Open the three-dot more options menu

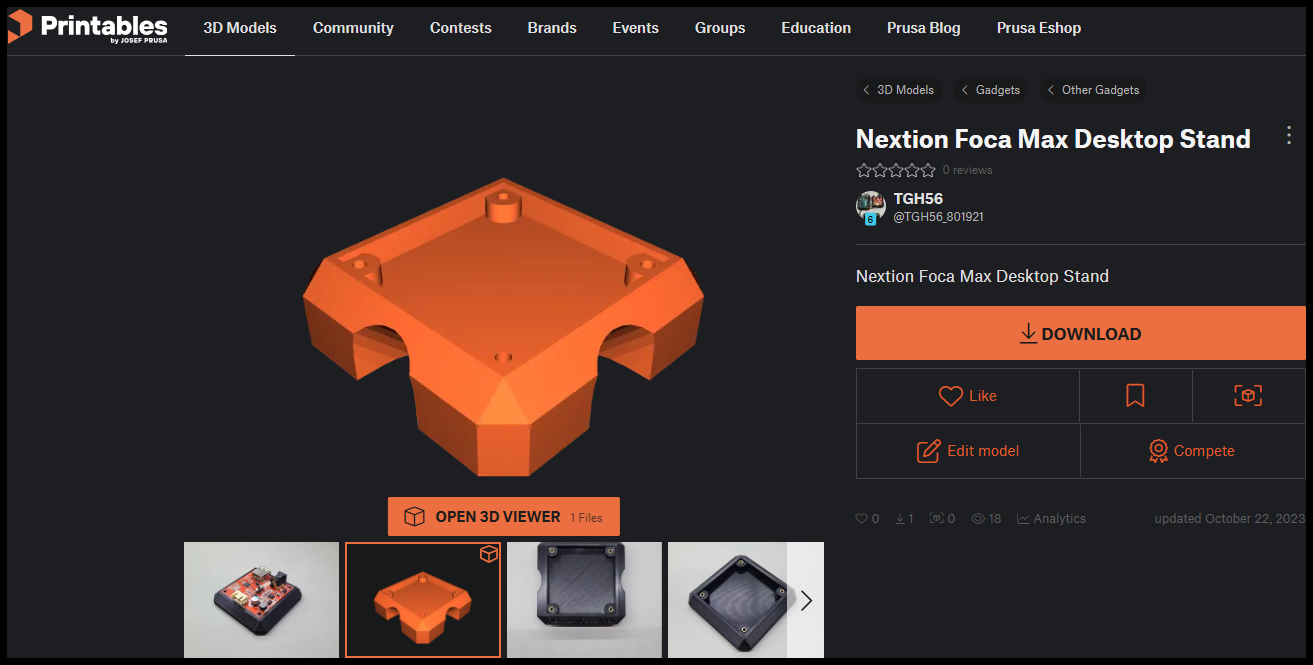pyautogui.click(x=1289, y=136)
